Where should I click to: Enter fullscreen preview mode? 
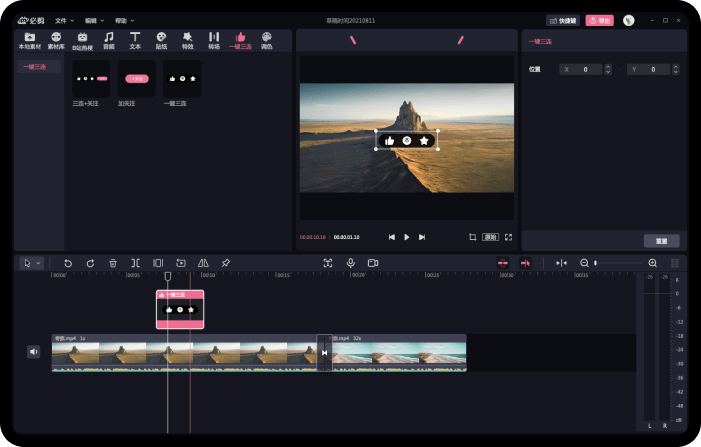coord(508,237)
